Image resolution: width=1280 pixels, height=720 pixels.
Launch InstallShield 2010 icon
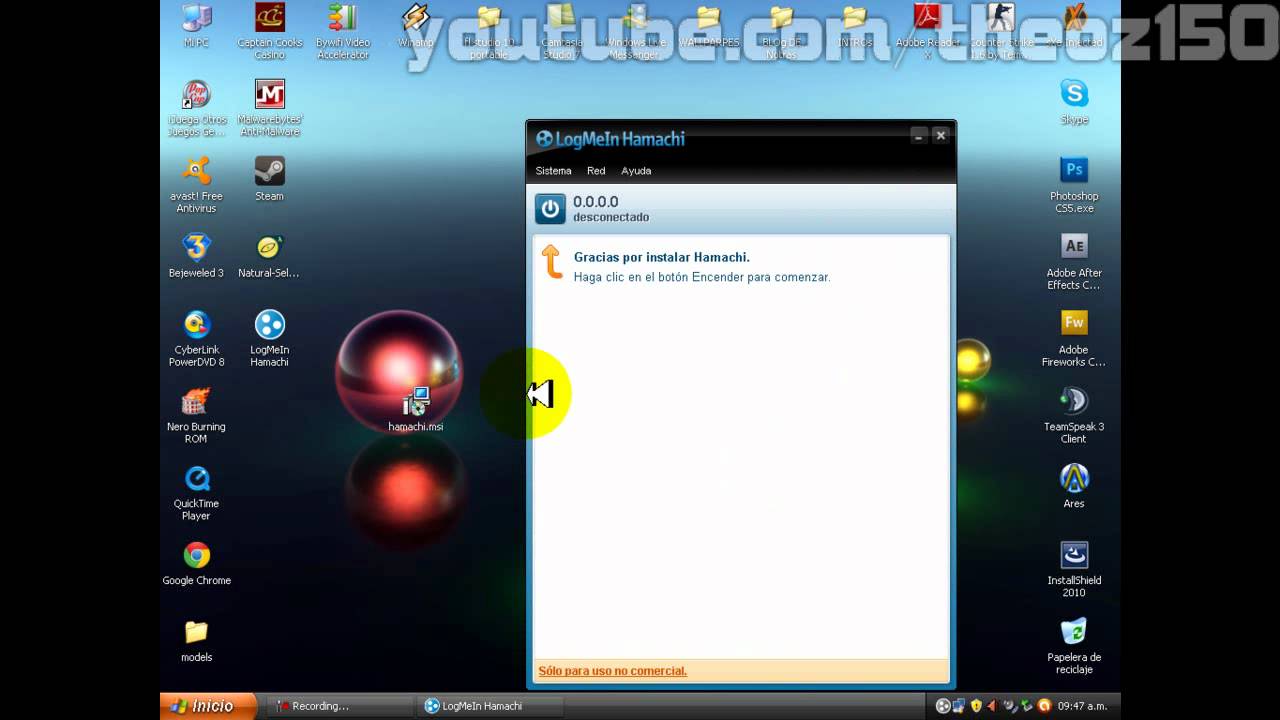click(1074, 569)
